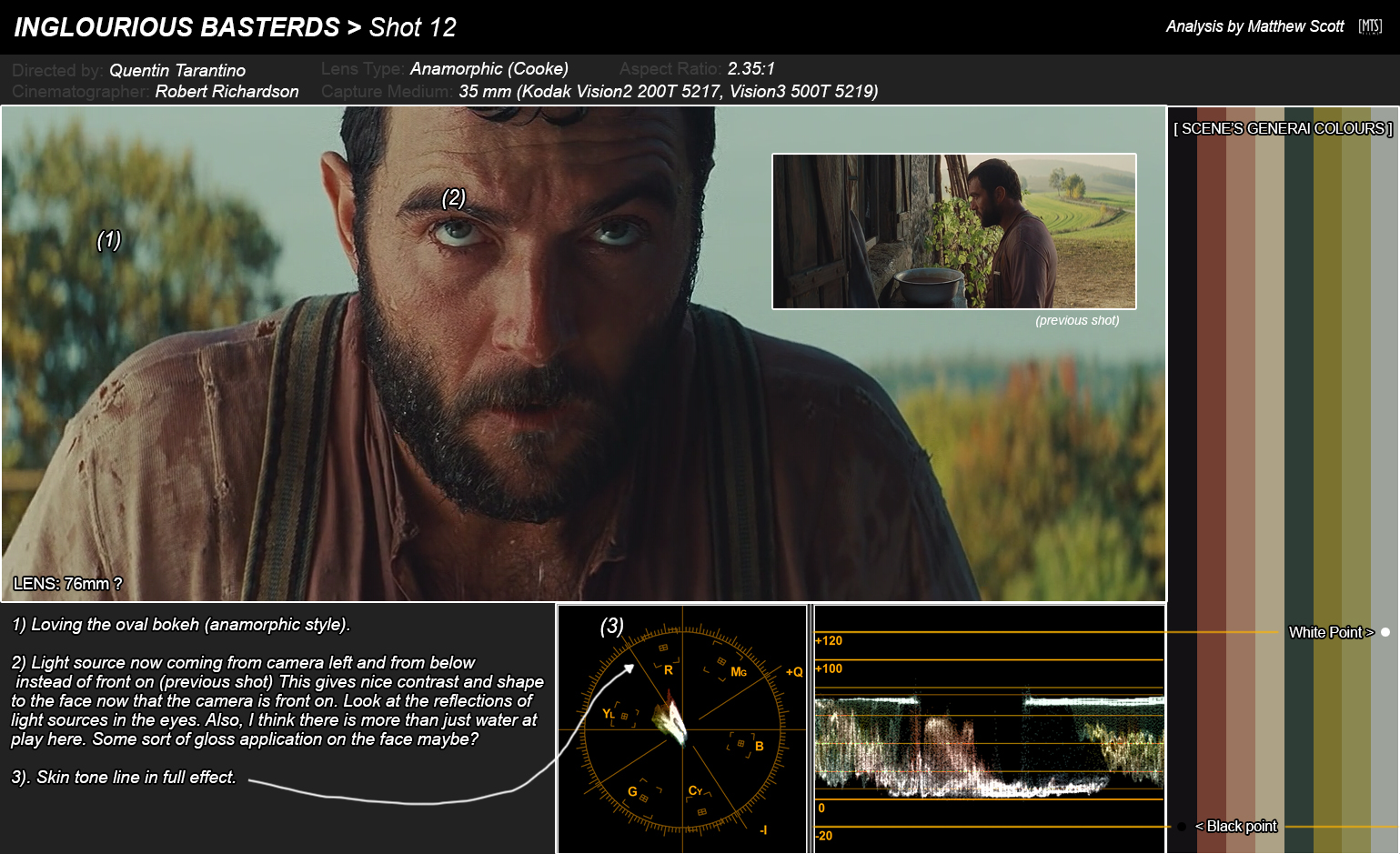This screenshot has height=854, width=1400.
Task: Select the rust-brown stripe in the scene colours
Action: [1212, 480]
